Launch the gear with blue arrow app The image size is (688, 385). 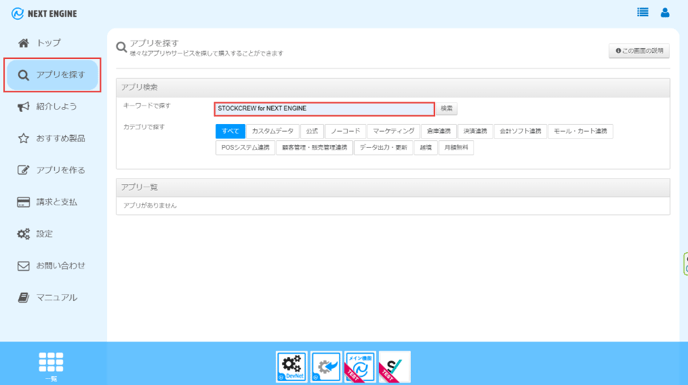(x=326, y=367)
